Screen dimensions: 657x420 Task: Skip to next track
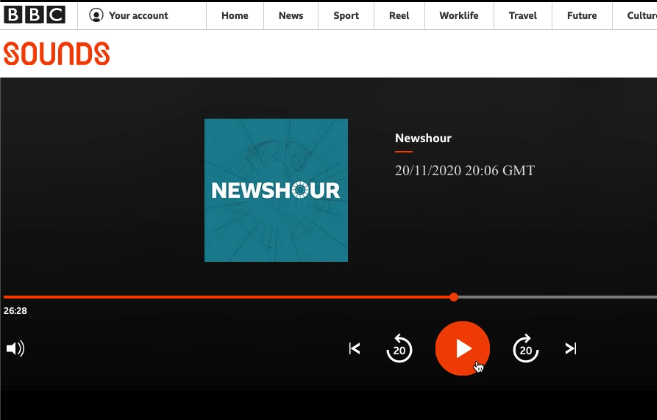(571, 349)
